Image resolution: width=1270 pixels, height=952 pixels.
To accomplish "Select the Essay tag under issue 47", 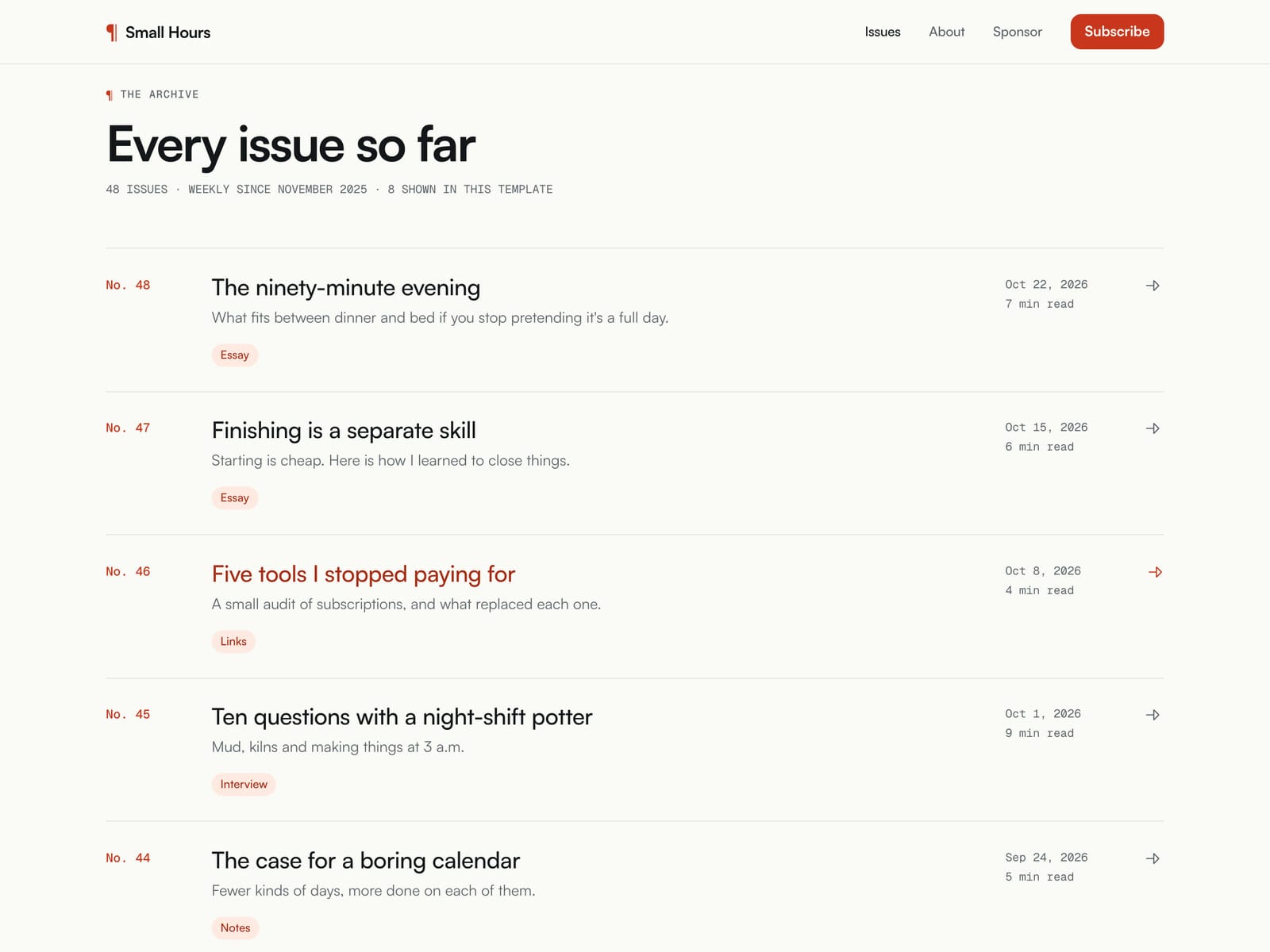I will 235,497.
